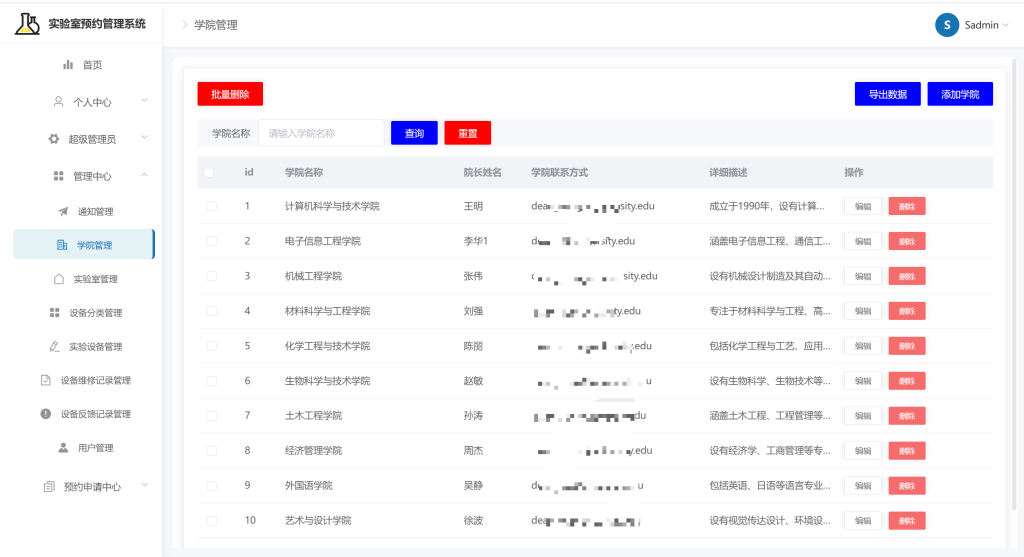Click the blue 查询 button

(414, 133)
